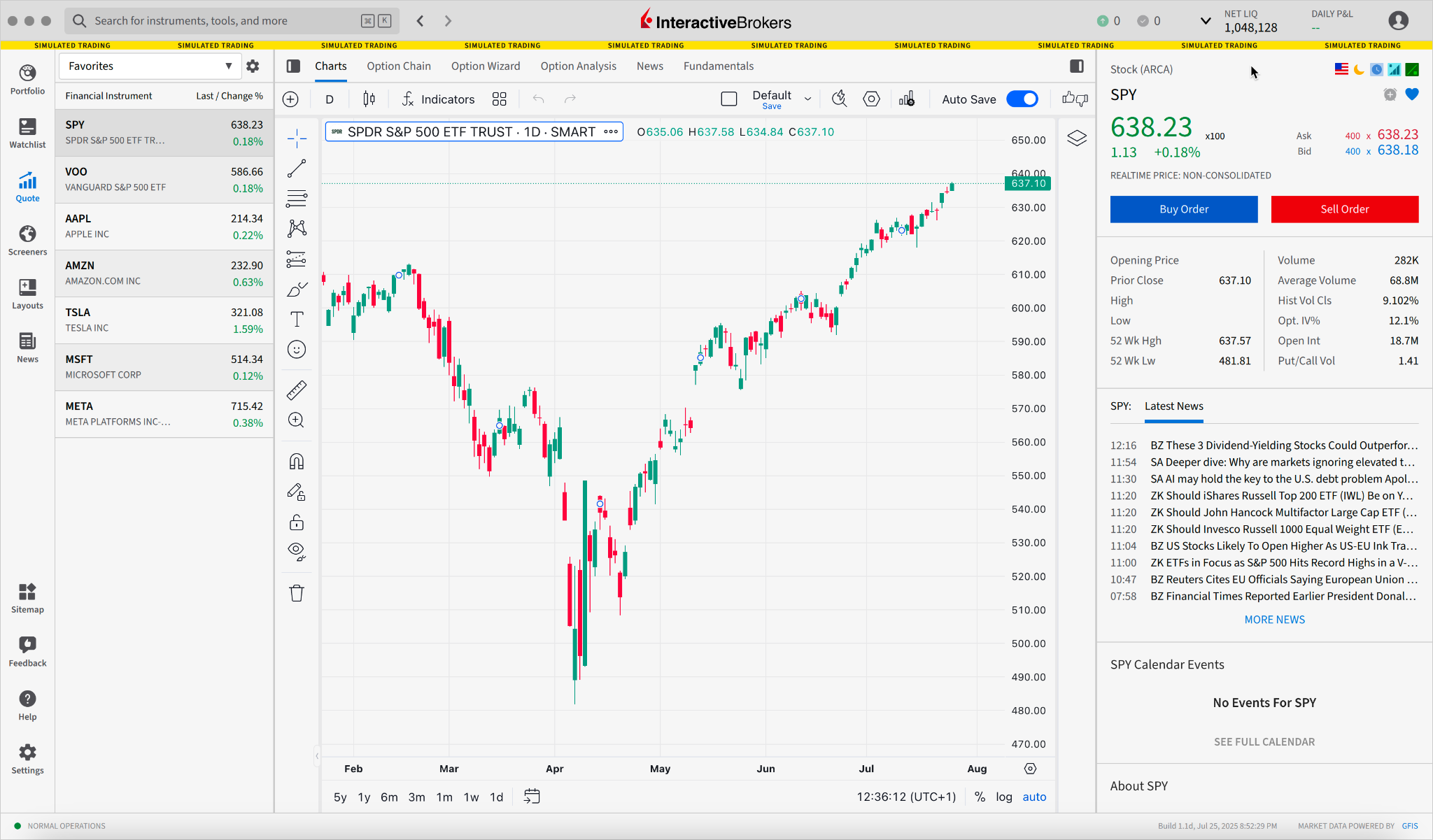
Task: Select the Text annotation tool
Action: 297,318
